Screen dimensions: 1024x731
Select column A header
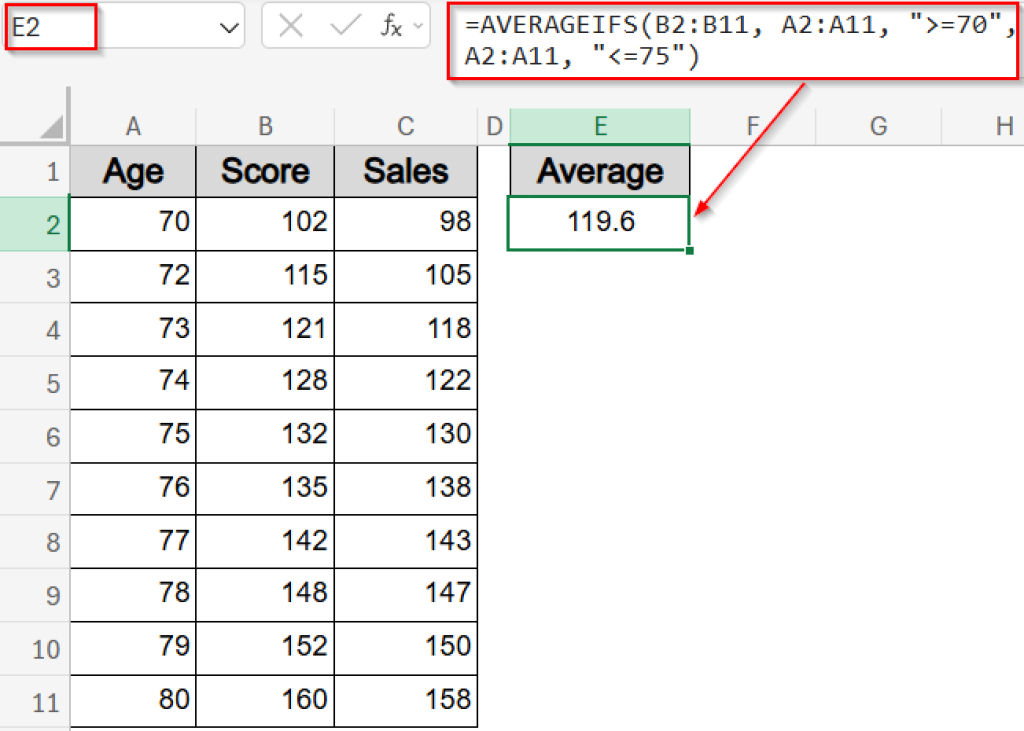point(133,126)
